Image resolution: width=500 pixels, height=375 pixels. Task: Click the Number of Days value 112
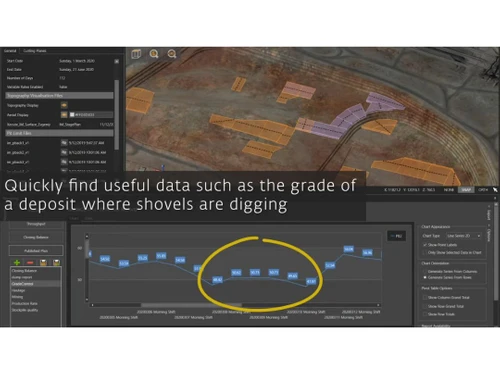(62, 78)
